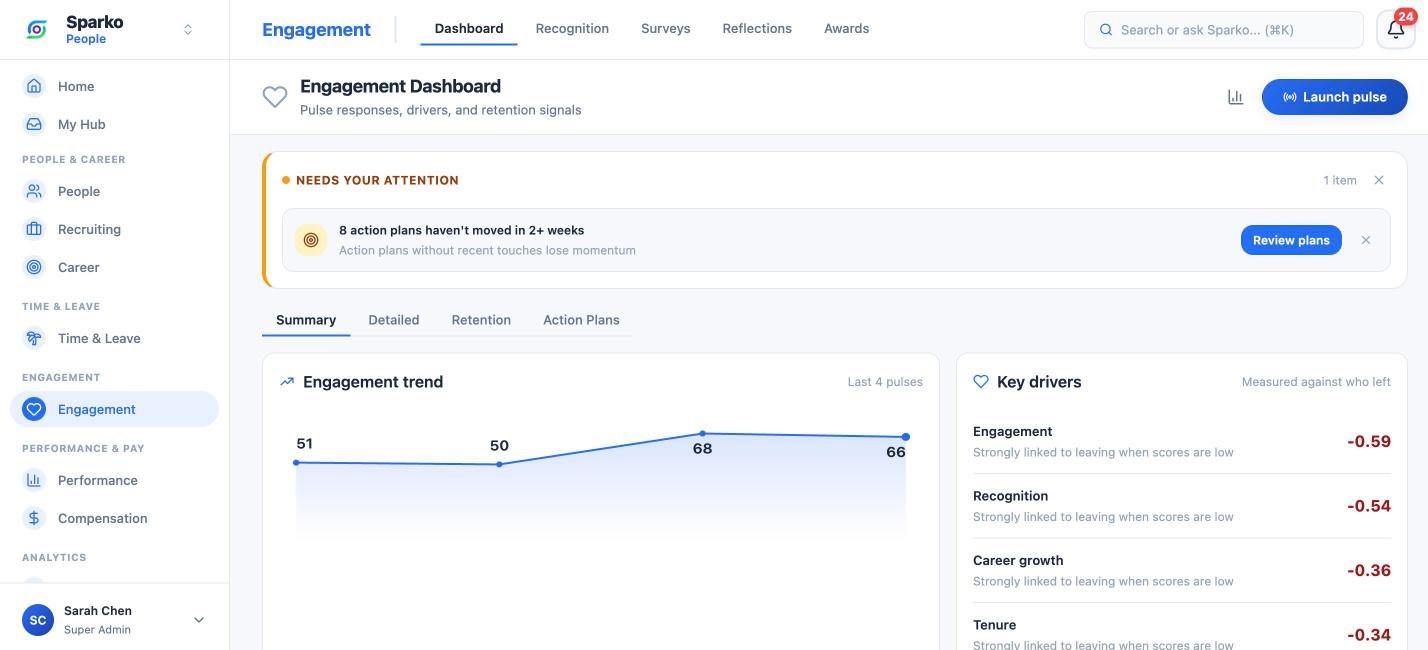Go to Performance in the sidebar
The height and width of the screenshot is (650, 1428).
(x=114, y=480)
